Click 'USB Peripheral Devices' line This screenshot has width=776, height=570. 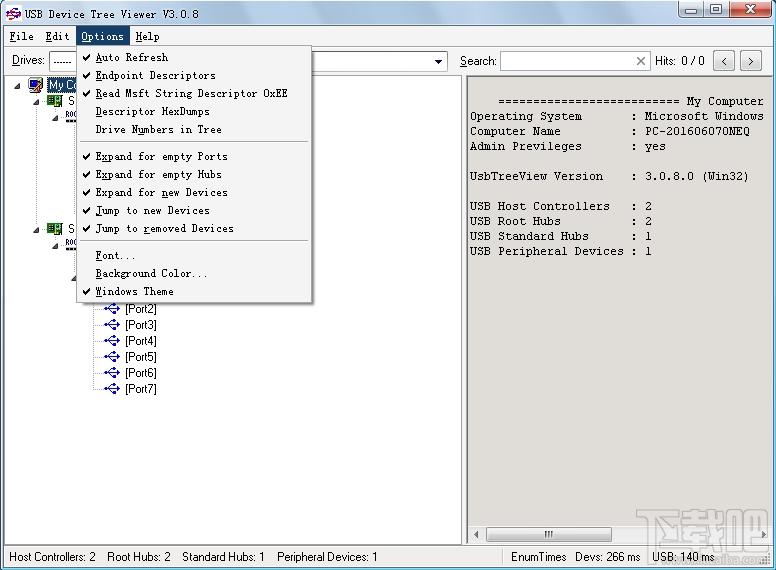pyautogui.click(x=561, y=251)
